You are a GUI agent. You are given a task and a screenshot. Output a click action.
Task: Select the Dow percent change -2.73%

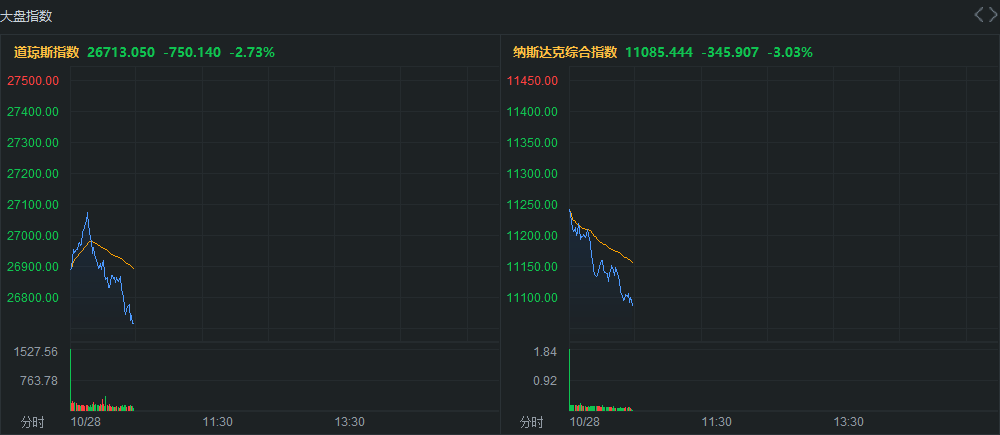click(x=252, y=52)
